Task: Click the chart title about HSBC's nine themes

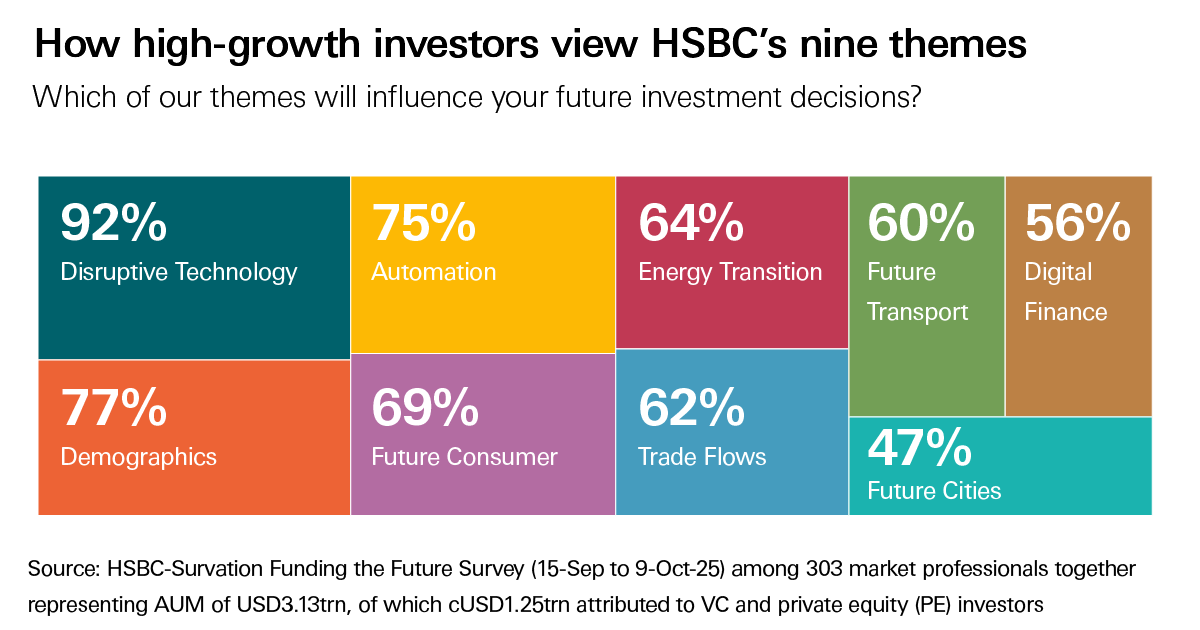Action: 530,46
